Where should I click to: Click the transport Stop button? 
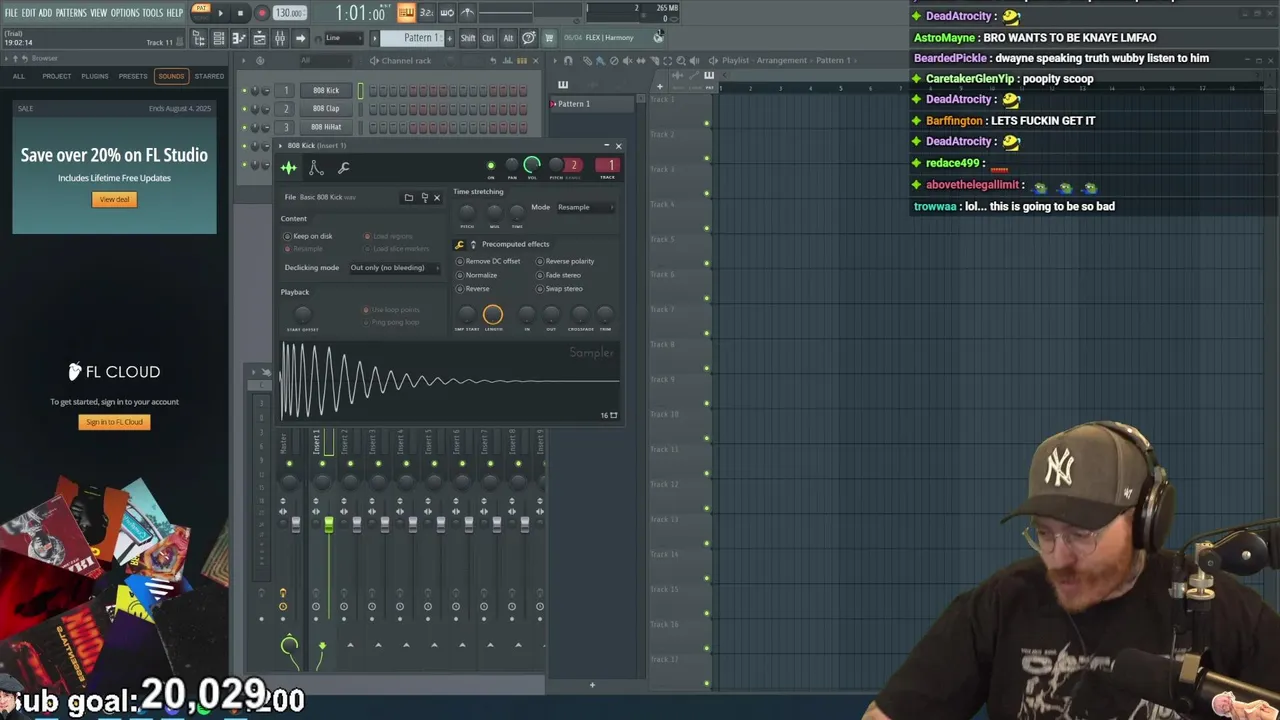click(240, 13)
